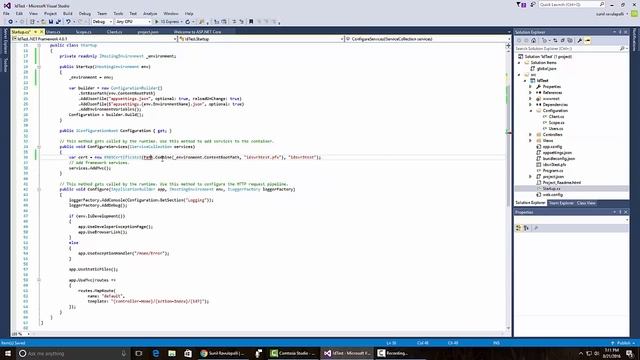Open the Server Explorer side tab

coord(5,41)
